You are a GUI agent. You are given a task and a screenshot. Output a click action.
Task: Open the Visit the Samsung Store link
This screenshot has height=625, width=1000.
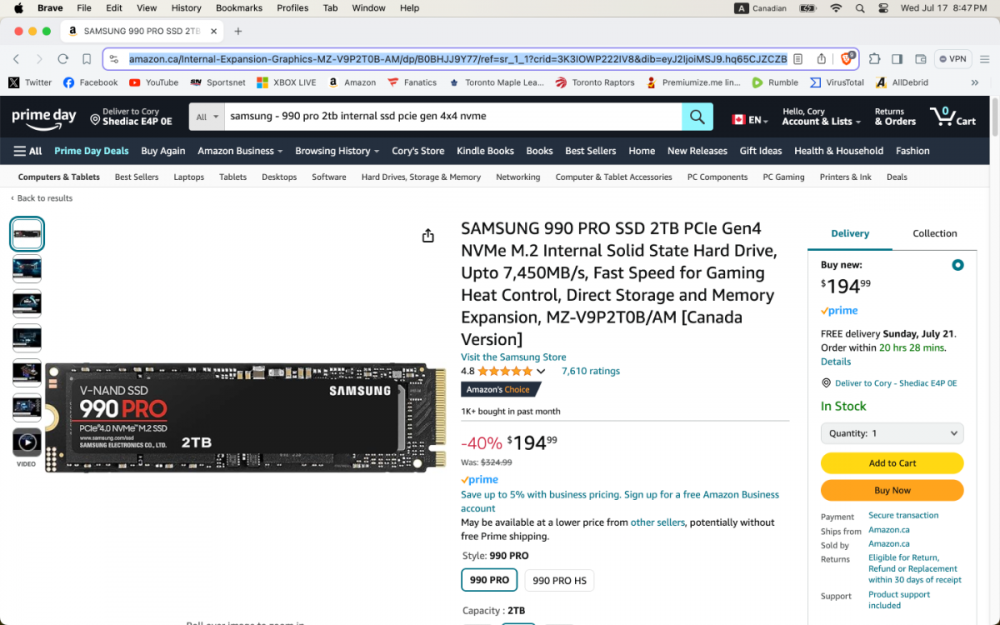[x=513, y=357]
